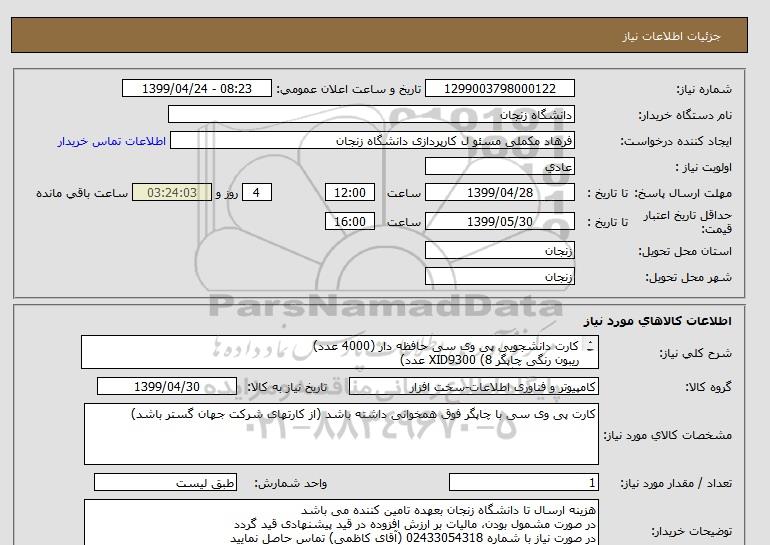Image resolution: width=770 pixels, height=545 pixels.
Task: Open the اطلاعات تماس خریدار link
Action: pos(111,141)
